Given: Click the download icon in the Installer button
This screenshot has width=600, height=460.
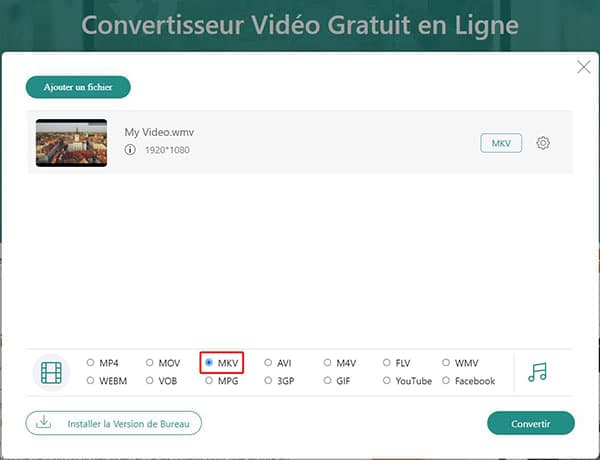Looking at the screenshot, I should (44, 422).
